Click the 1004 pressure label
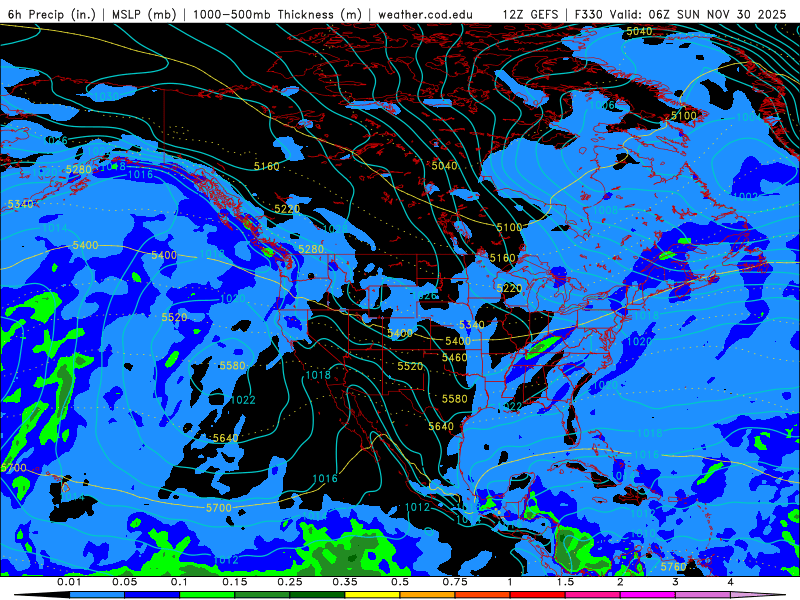The width and height of the screenshot is (800, 600). [748, 117]
